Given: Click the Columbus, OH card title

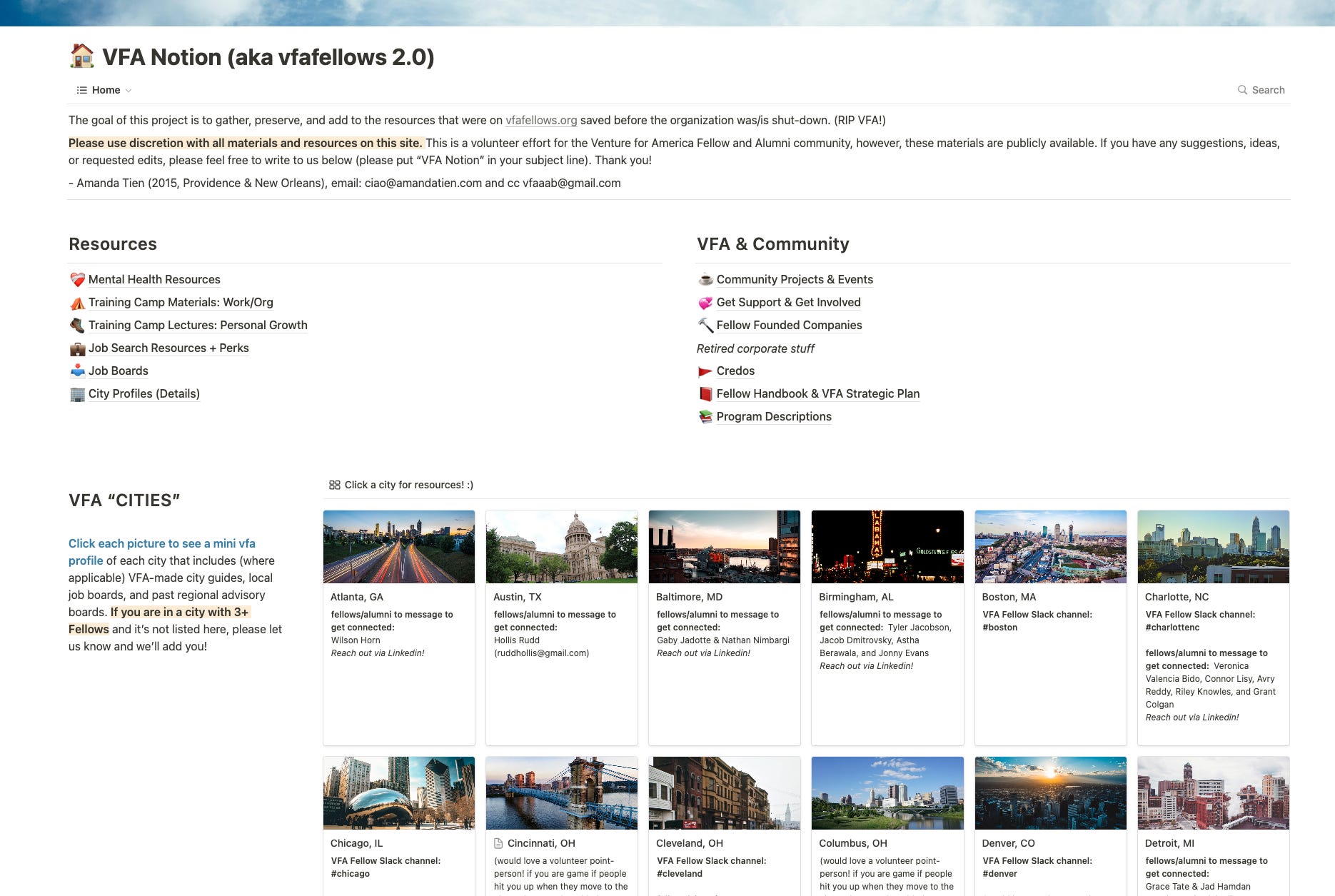Looking at the screenshot, I should (853, 843).
